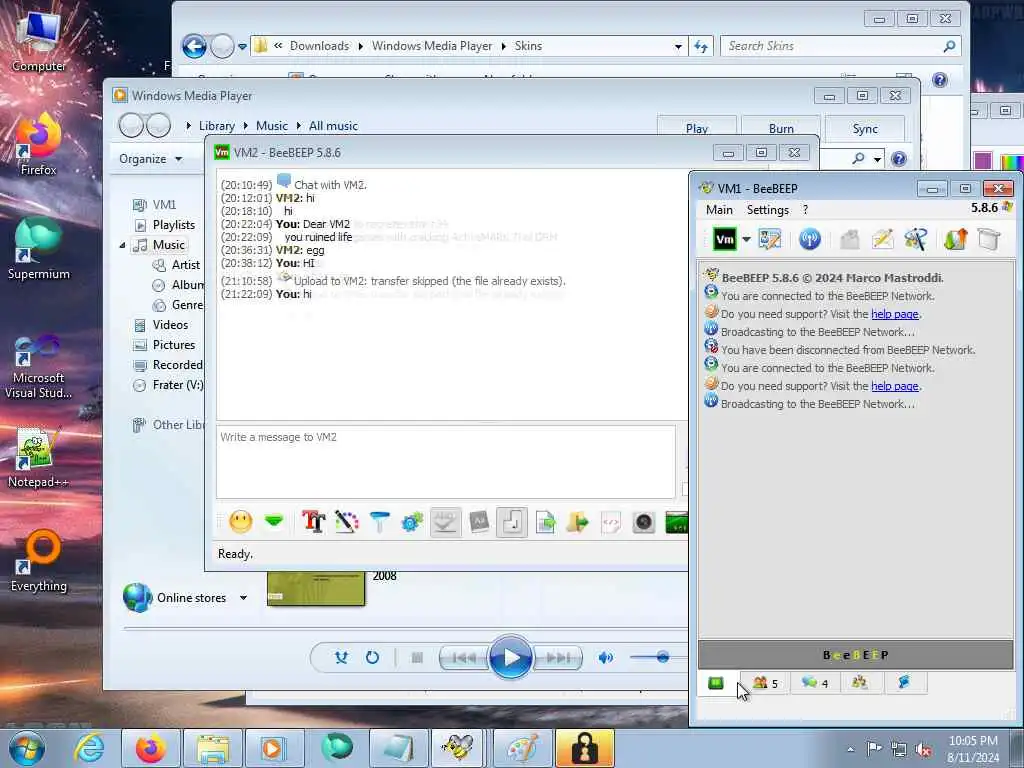Collapse the Music tree node in Media Player
The width and height of the screenshot is (1024, 768).
point(122,245)
